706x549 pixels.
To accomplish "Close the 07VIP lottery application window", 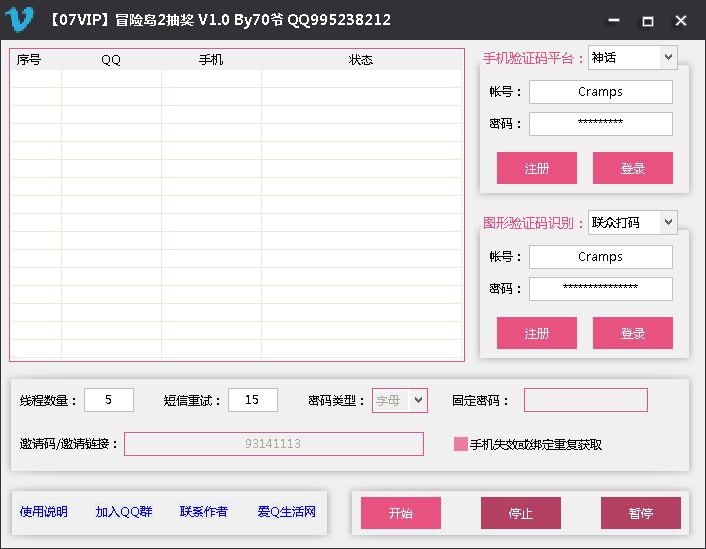I will [x=681, y=21].
